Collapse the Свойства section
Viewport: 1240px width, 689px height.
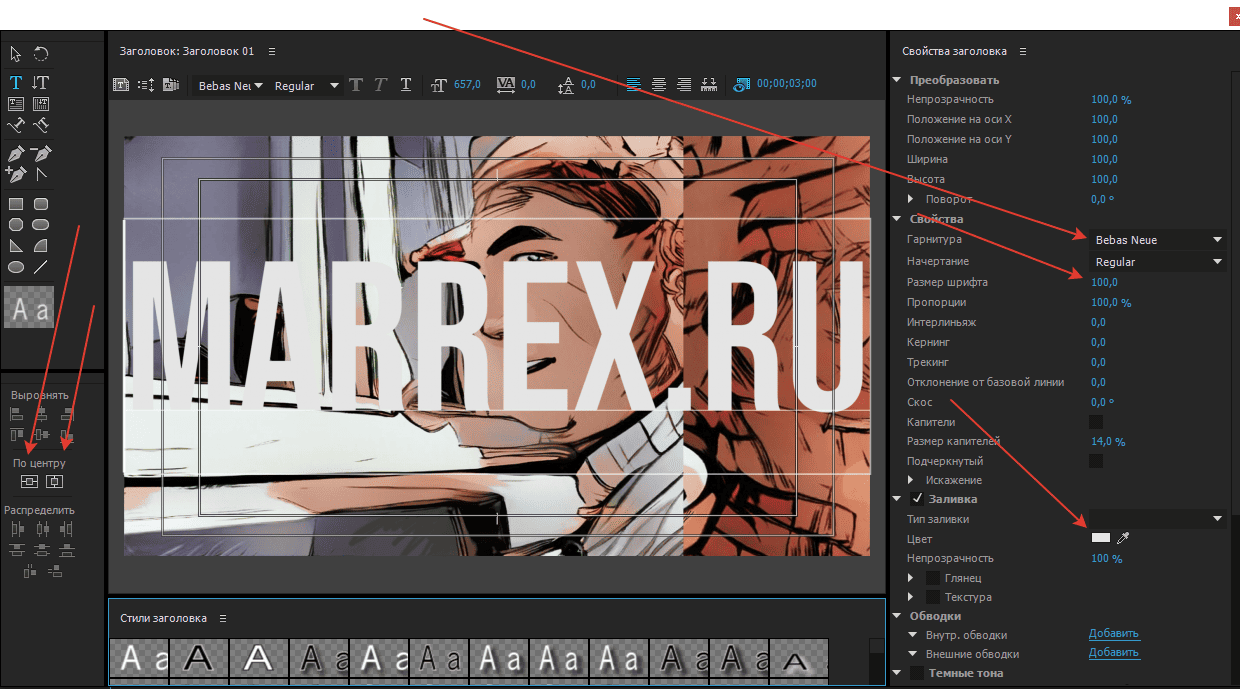[897, 219]
